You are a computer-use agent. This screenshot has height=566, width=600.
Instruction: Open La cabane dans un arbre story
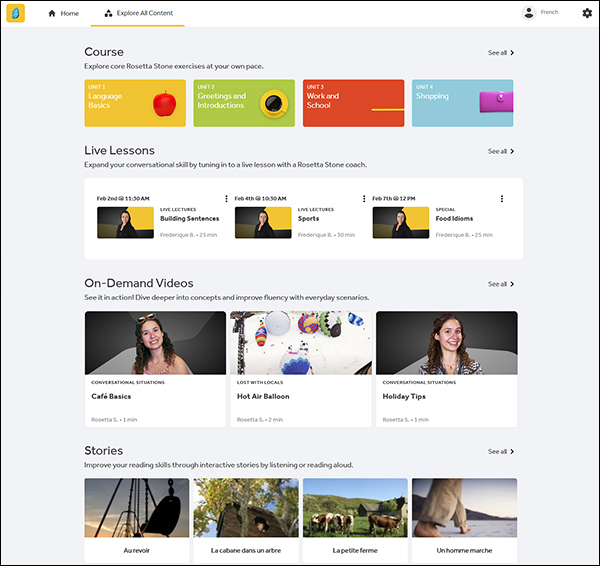point(246,520)
